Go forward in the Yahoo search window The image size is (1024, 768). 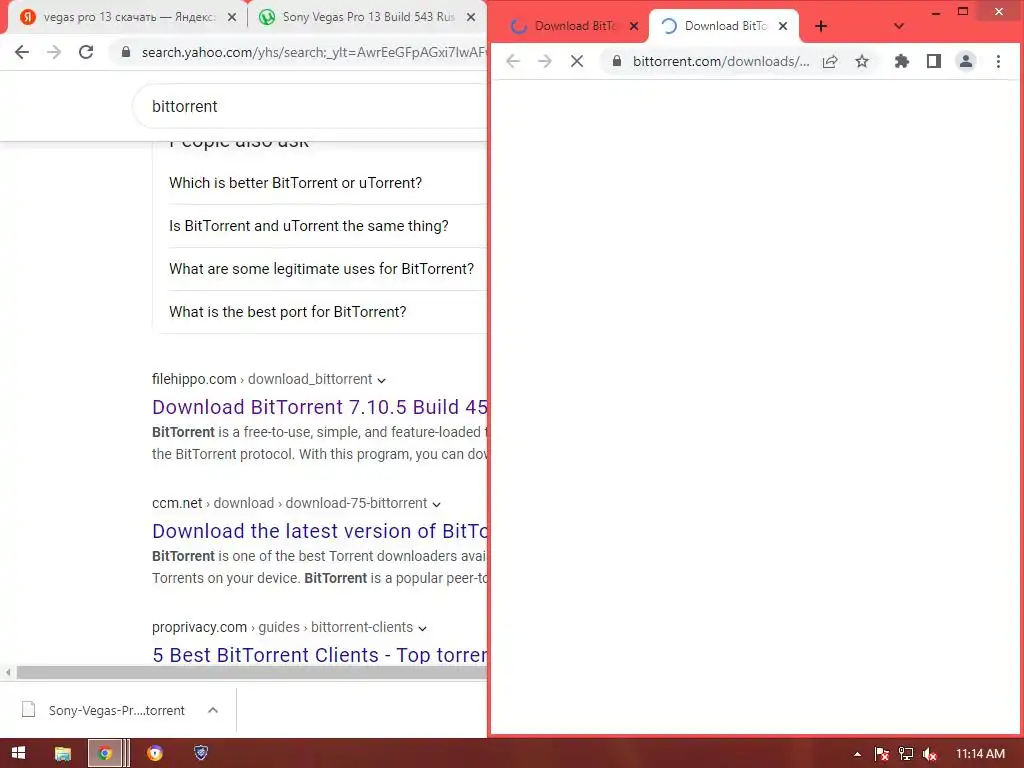pos(54,52)
